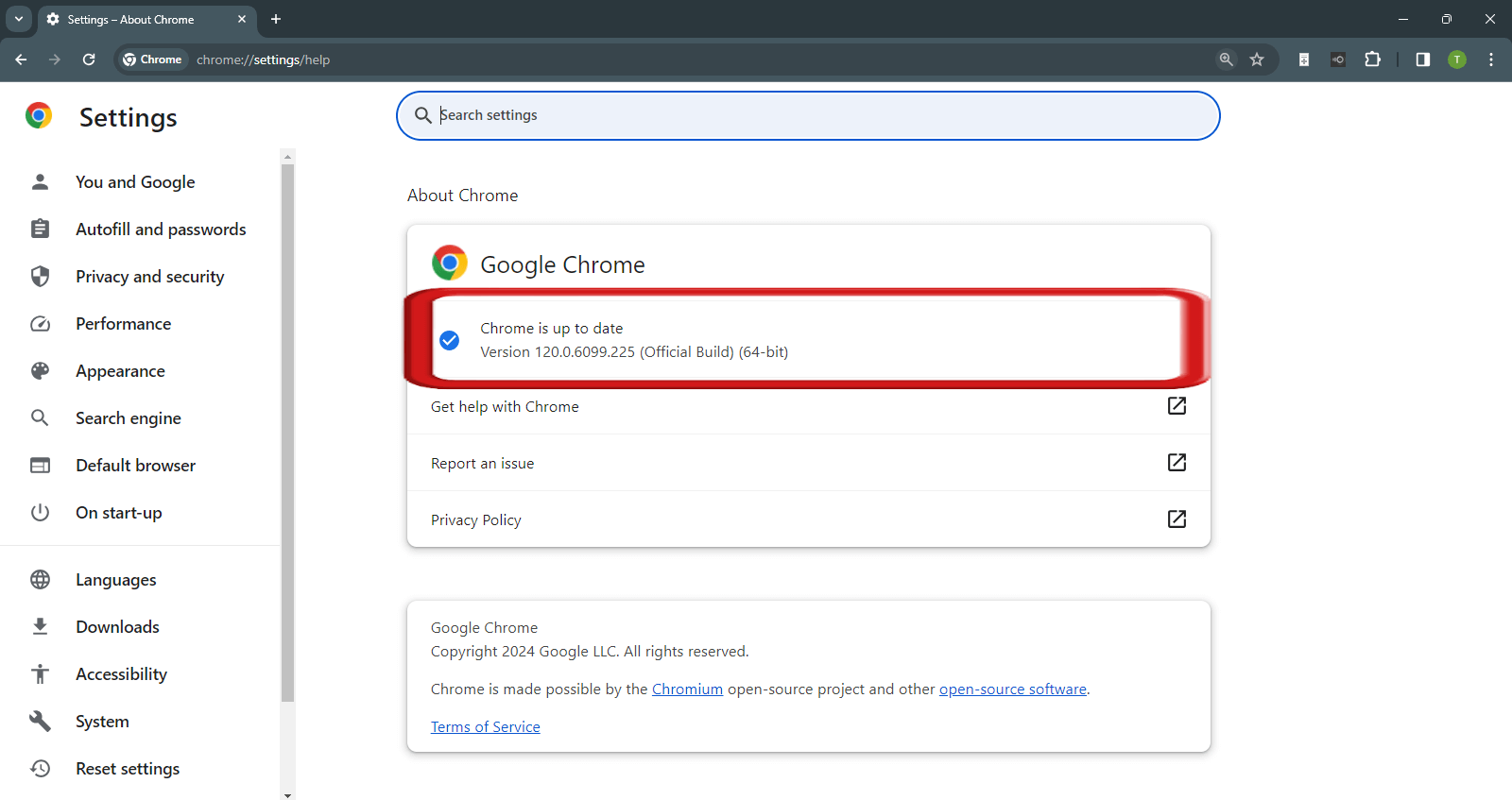This screenshot has width=1512, height=800.
Task: Open Accessibility label in sidebar
Action: tap(121, 674)
